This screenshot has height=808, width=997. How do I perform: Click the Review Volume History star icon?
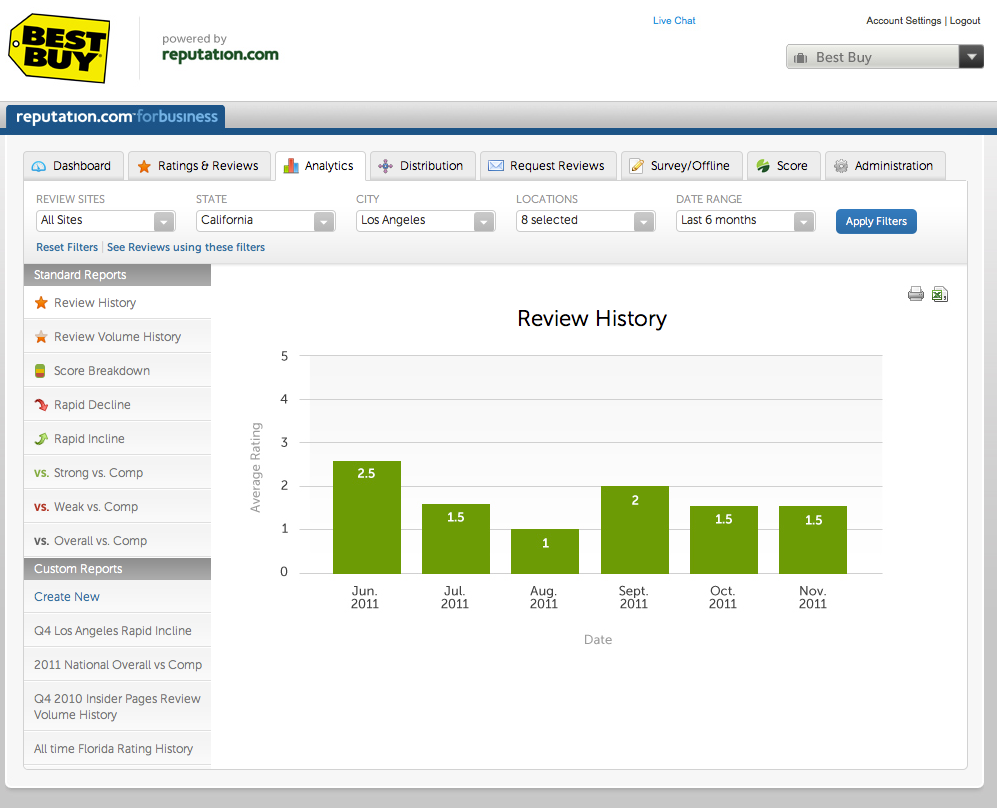click(x=41, y=337)
